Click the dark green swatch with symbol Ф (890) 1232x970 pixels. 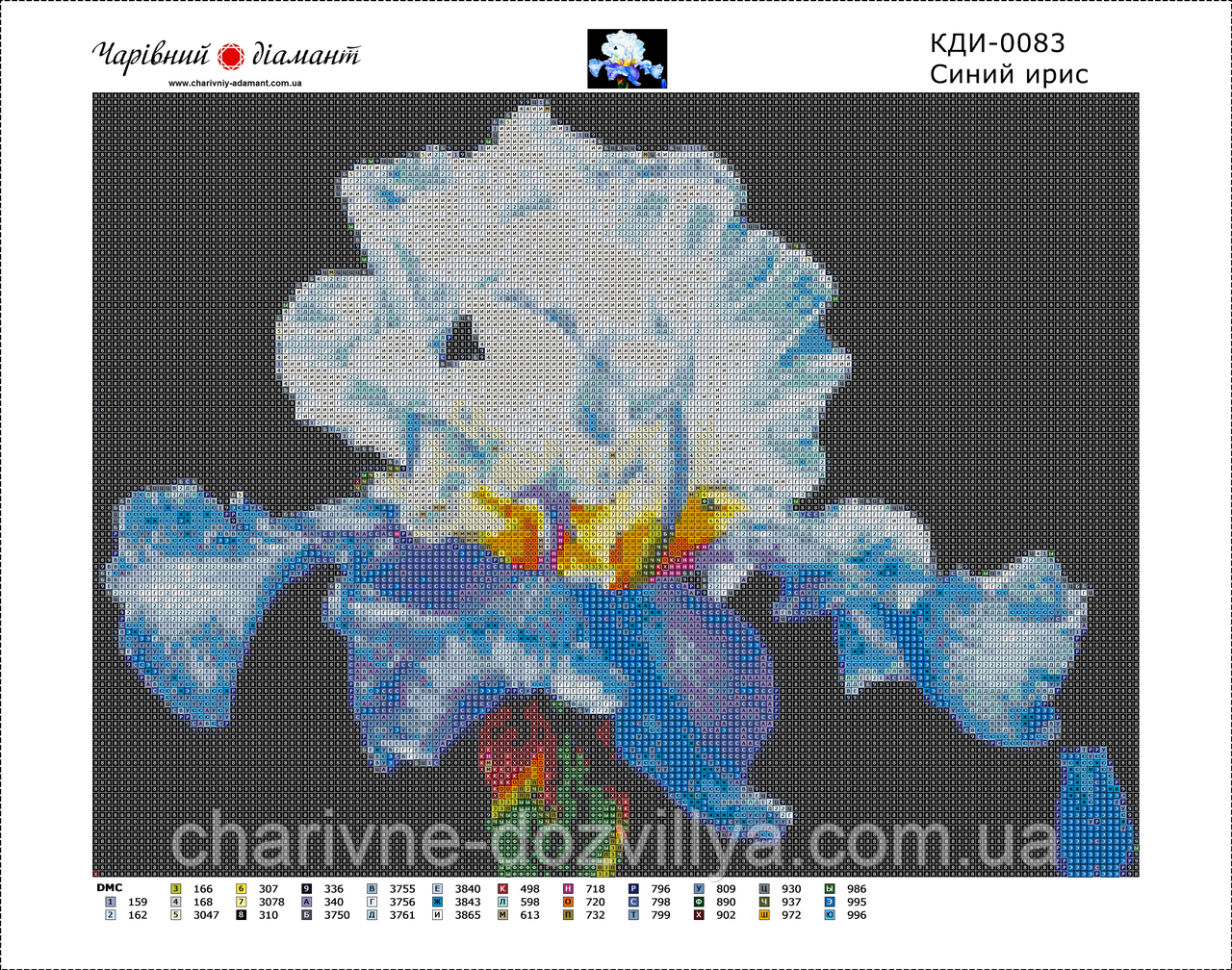(x=700, y=903)
